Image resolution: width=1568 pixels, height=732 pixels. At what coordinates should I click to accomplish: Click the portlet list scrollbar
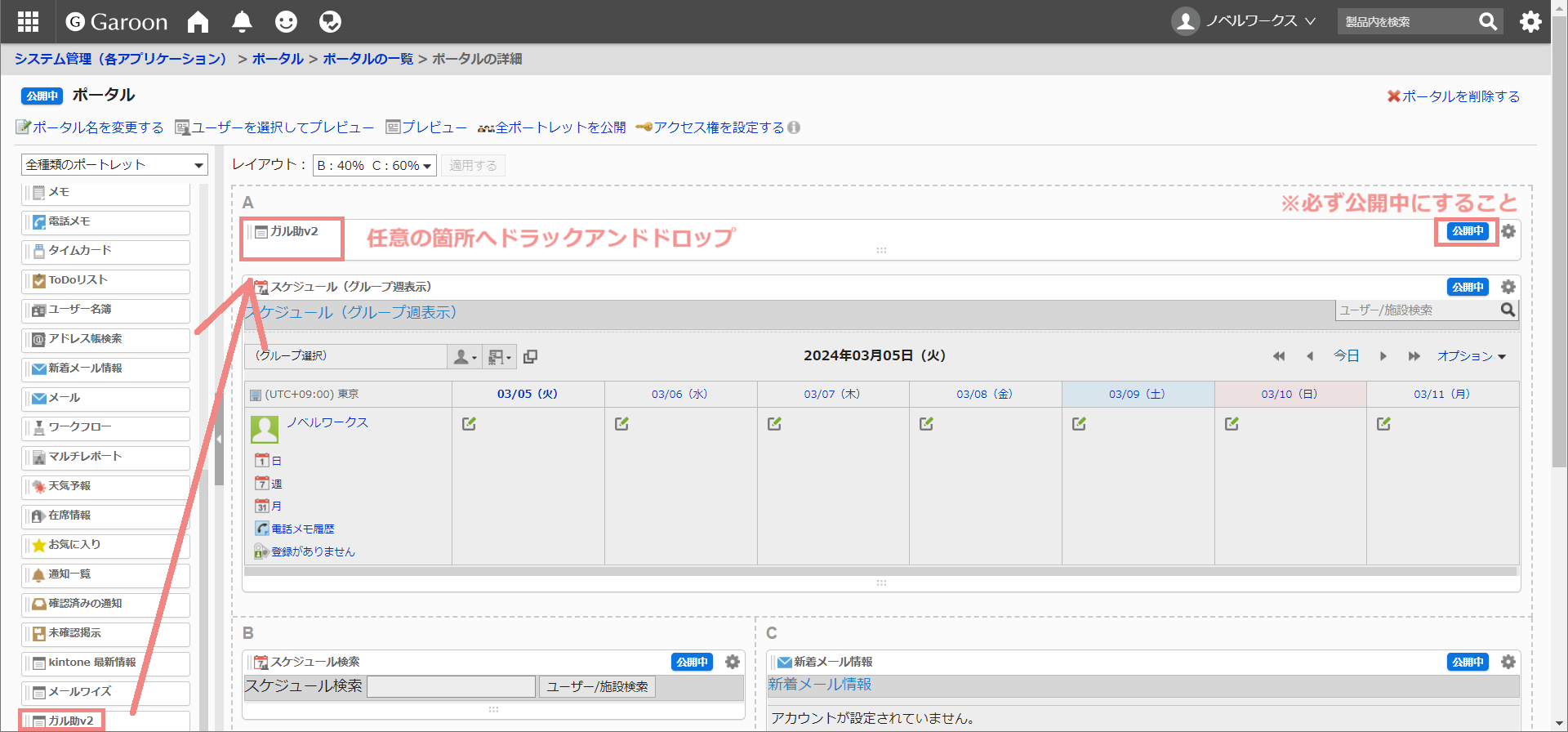(x=205, y=600)
